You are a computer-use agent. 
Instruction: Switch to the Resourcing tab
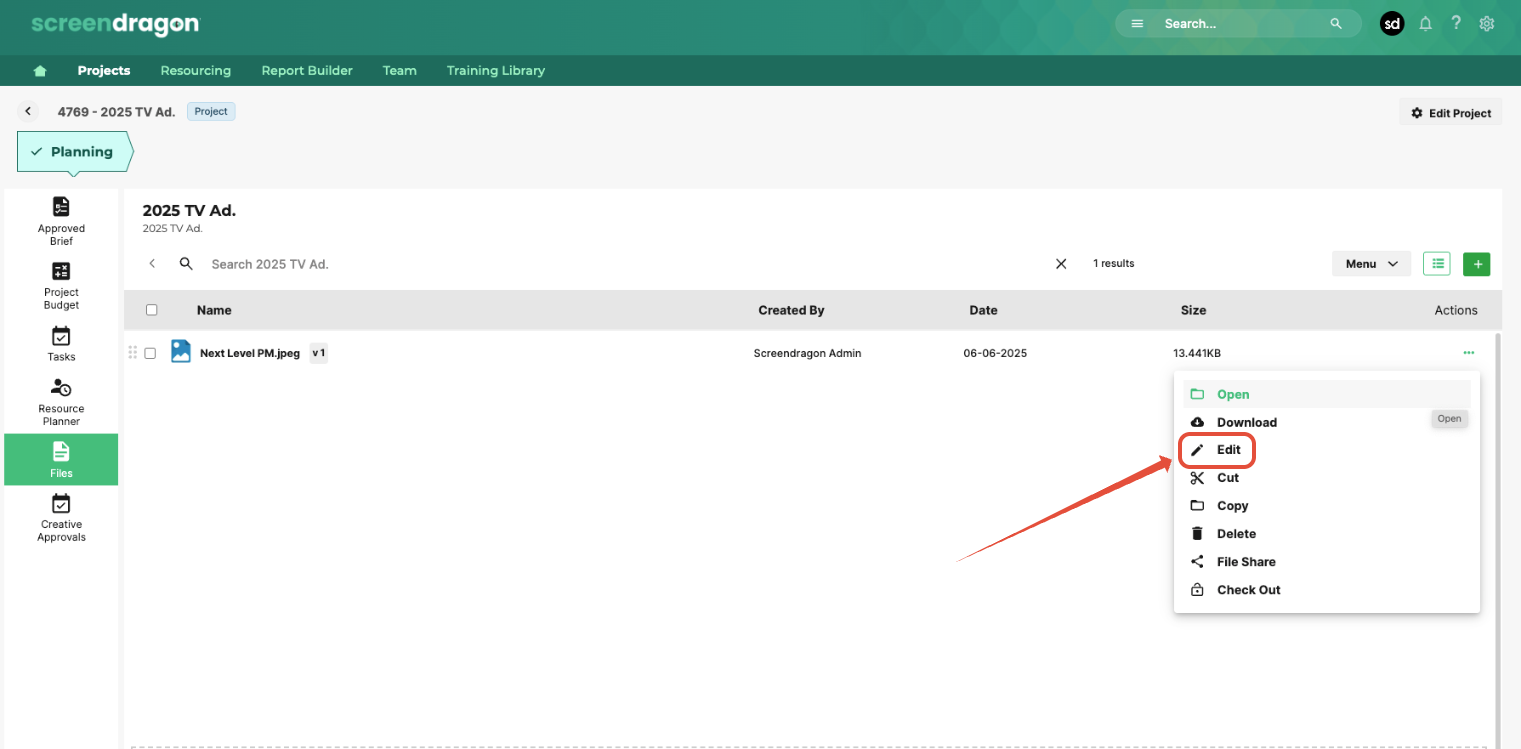[196, 71]
